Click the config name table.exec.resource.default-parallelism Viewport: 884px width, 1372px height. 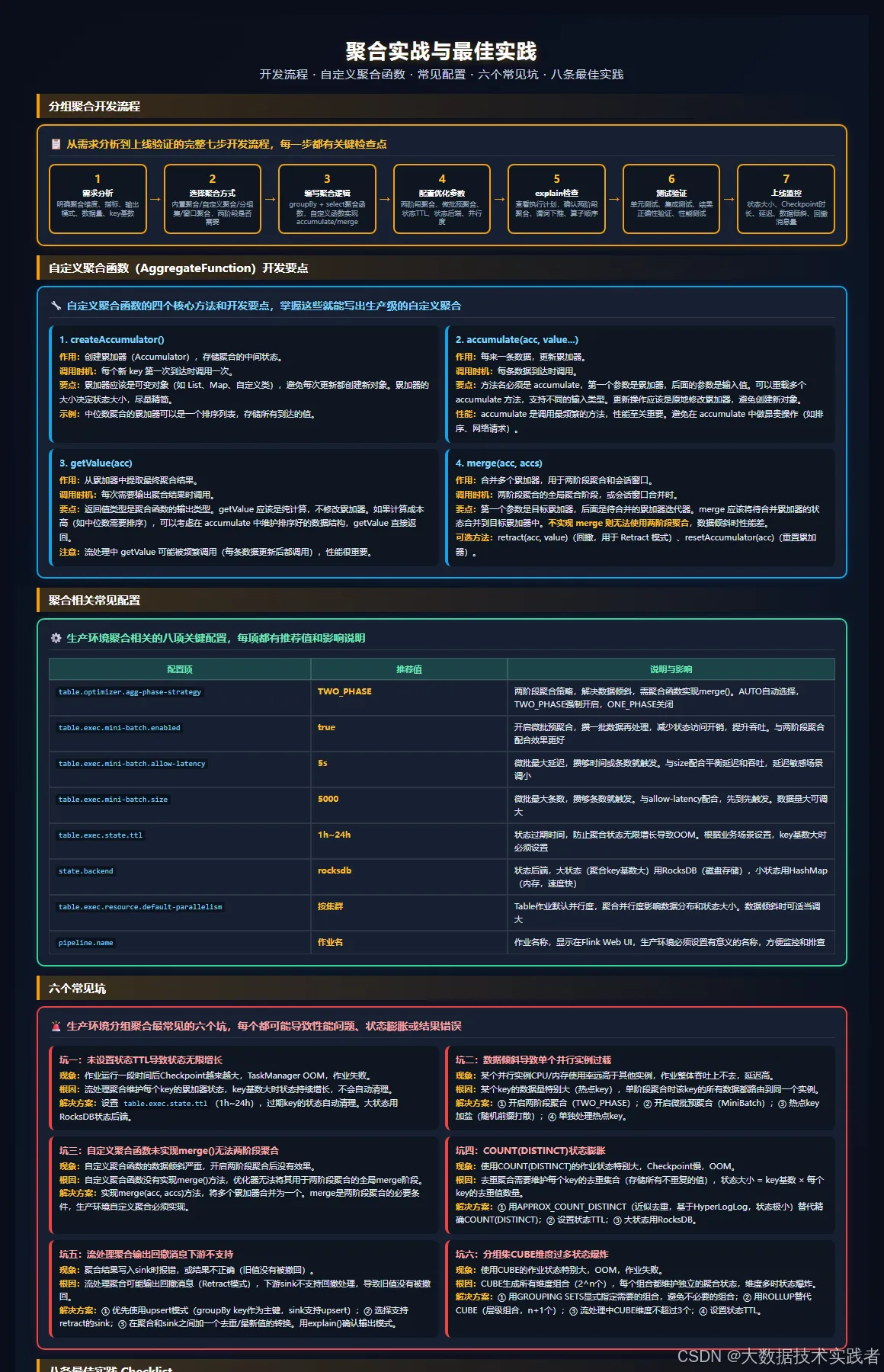pyautogui.click(x=140, y=907)
